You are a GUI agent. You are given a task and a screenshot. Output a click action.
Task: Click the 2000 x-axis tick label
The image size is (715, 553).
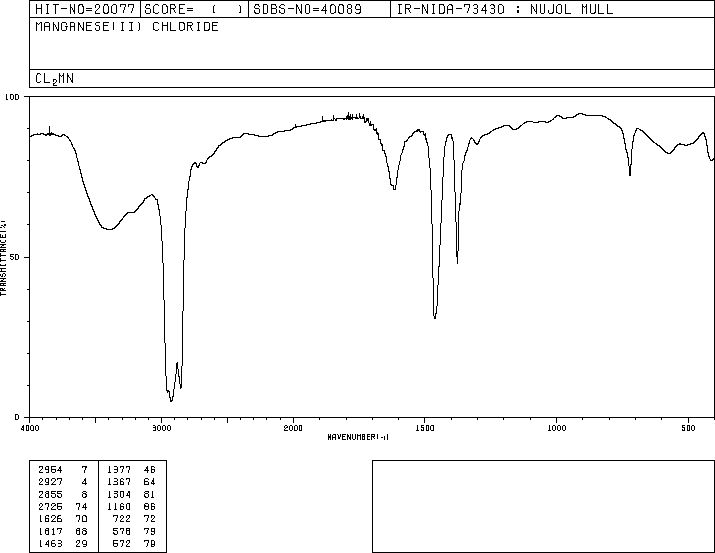pyautogui.click(x=293, y=428)
